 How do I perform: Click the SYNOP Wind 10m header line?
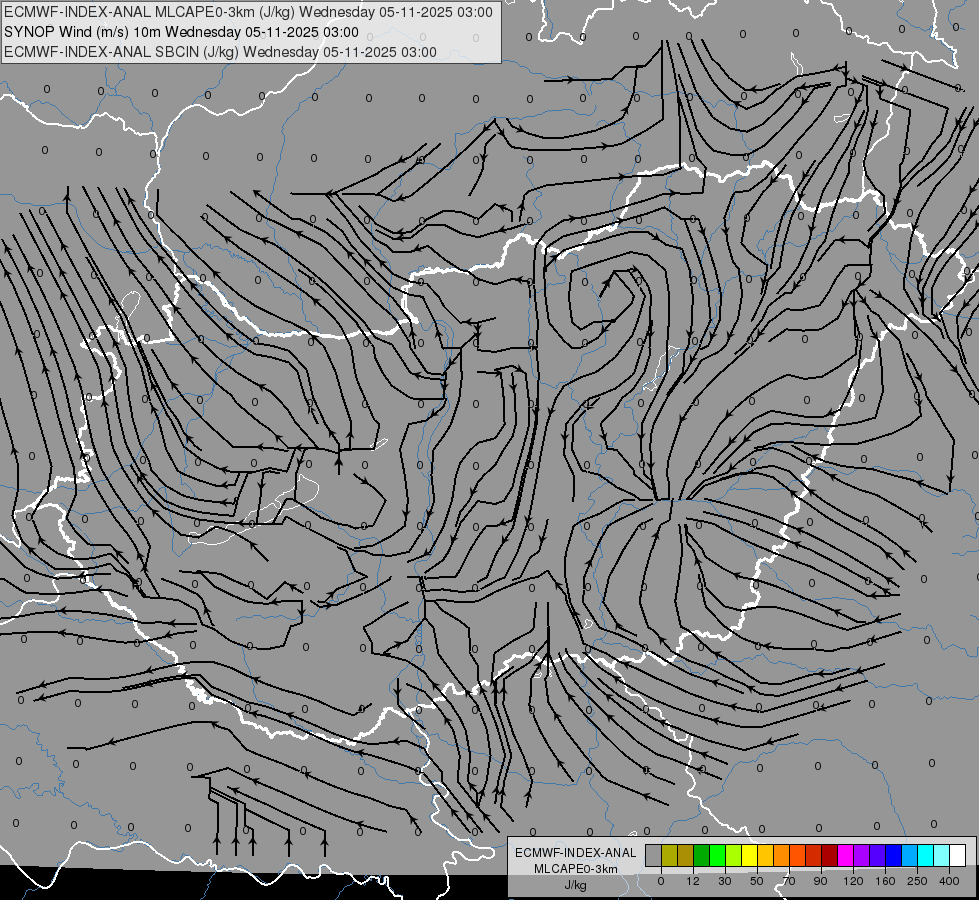pyautogui.click(x=181, y=32)
